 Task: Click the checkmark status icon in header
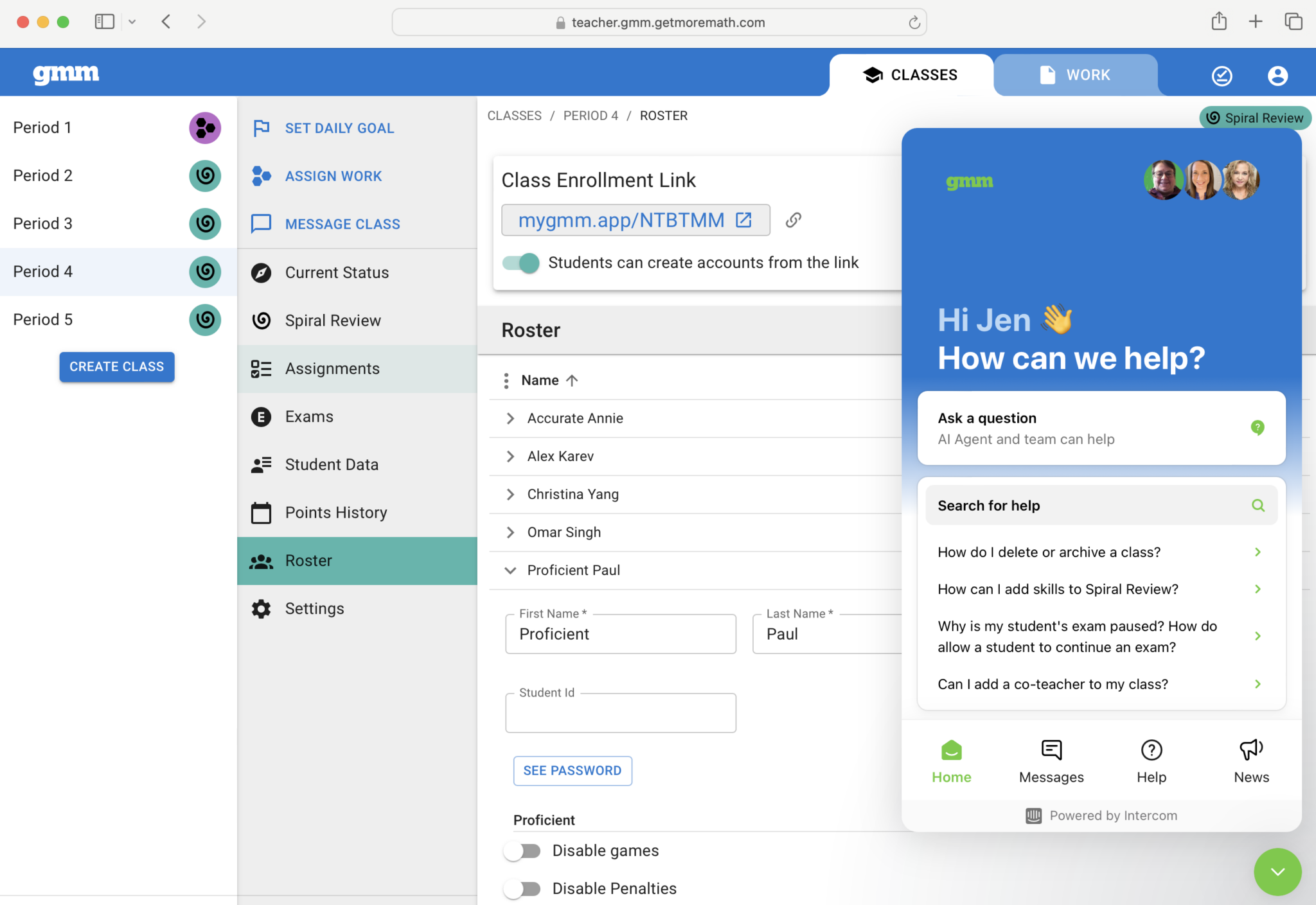click(1222, 76)
